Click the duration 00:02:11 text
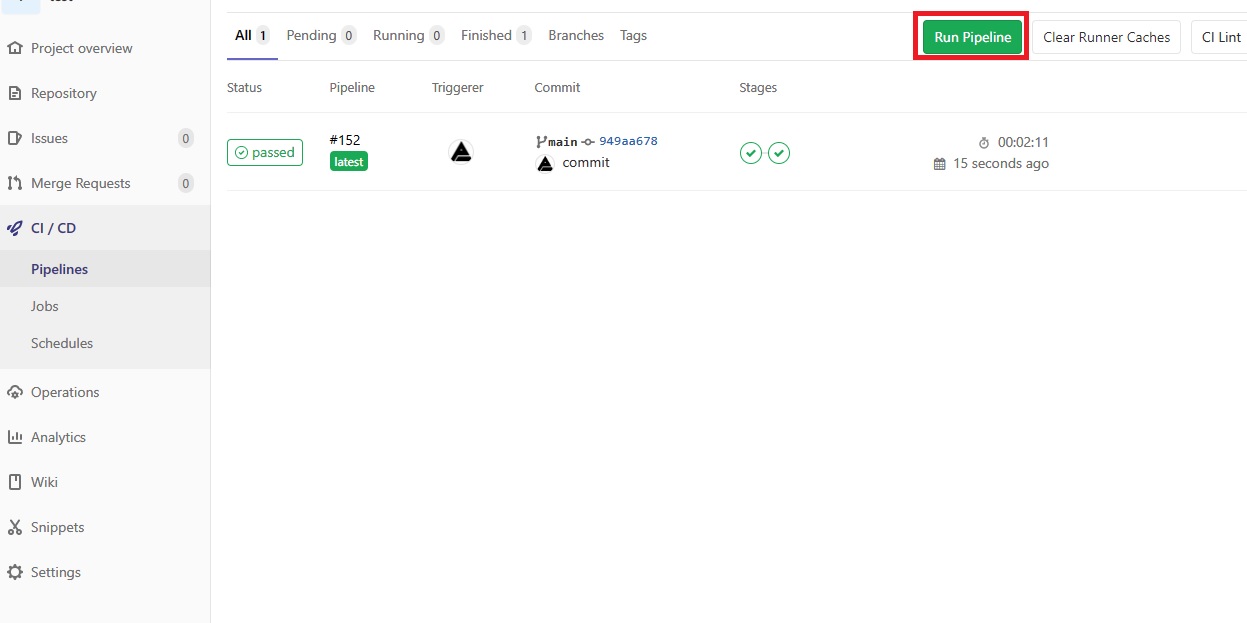Image resolution: width=1247 pixels, height=623 pixels. click(1023, 142)
